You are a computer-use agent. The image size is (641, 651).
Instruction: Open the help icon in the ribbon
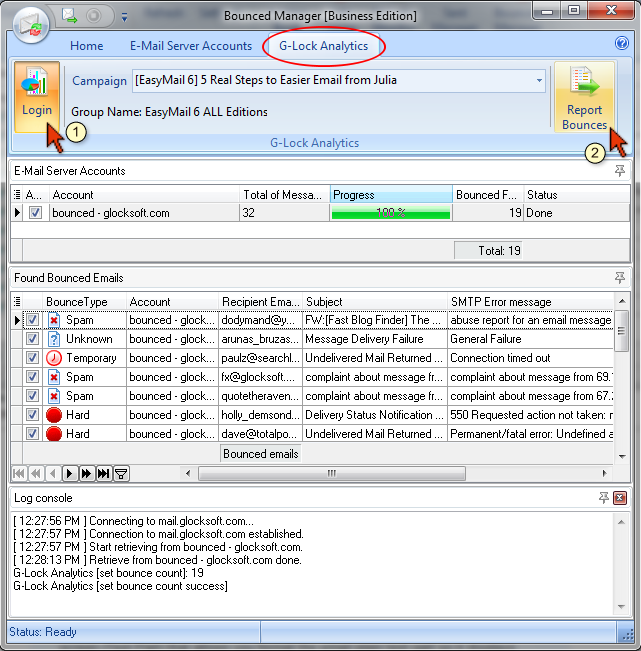point(621,43)
